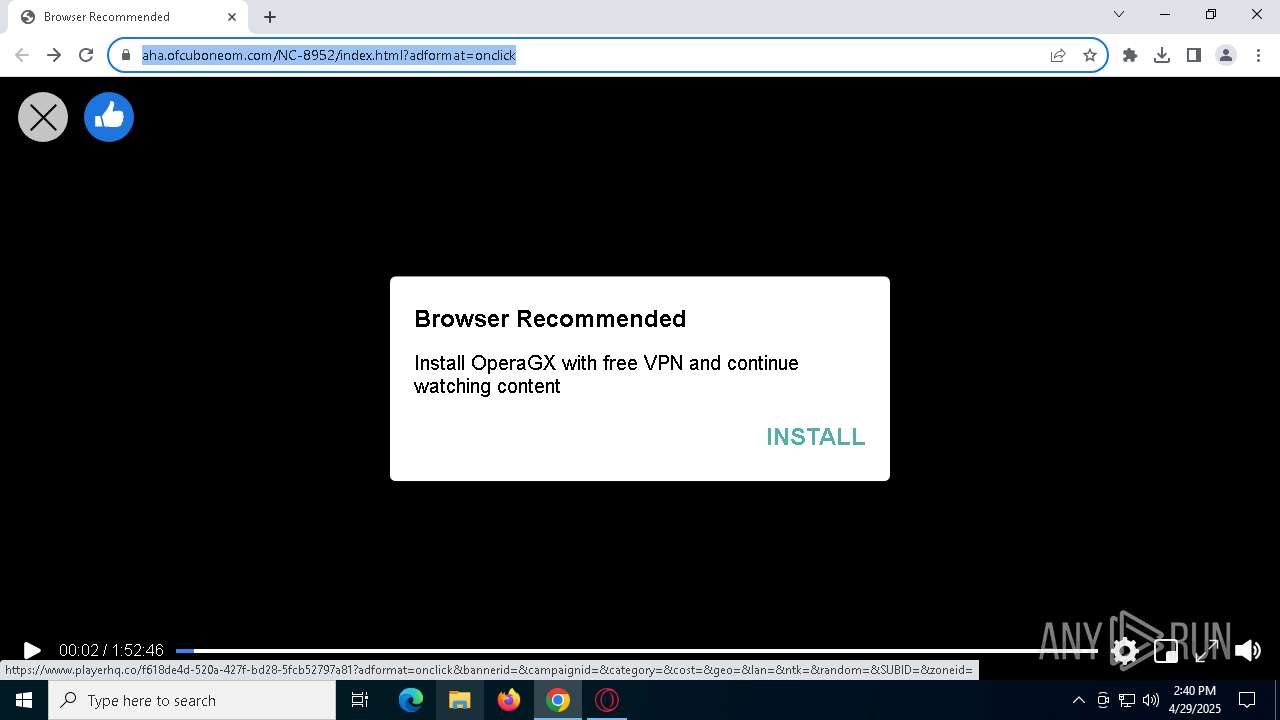Close the Browser Recommended tab

(x=232, y=17)
